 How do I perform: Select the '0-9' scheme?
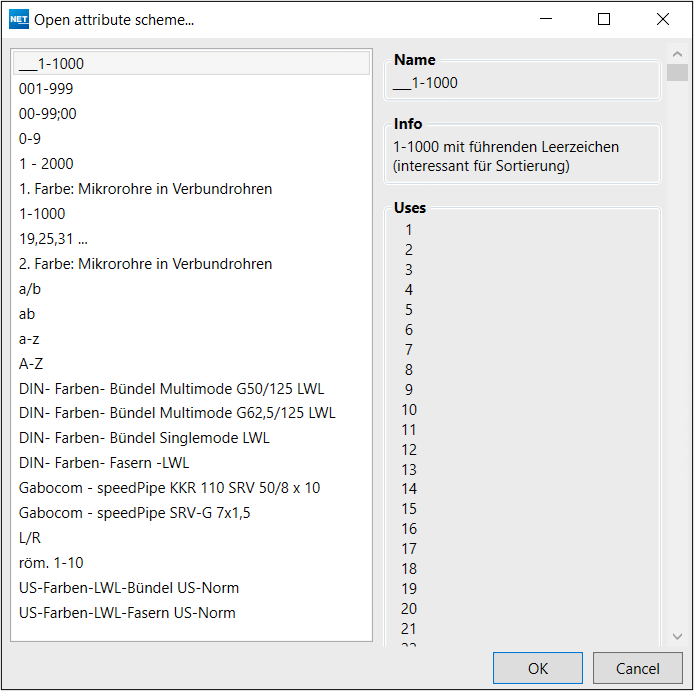(x=192, y=139)
